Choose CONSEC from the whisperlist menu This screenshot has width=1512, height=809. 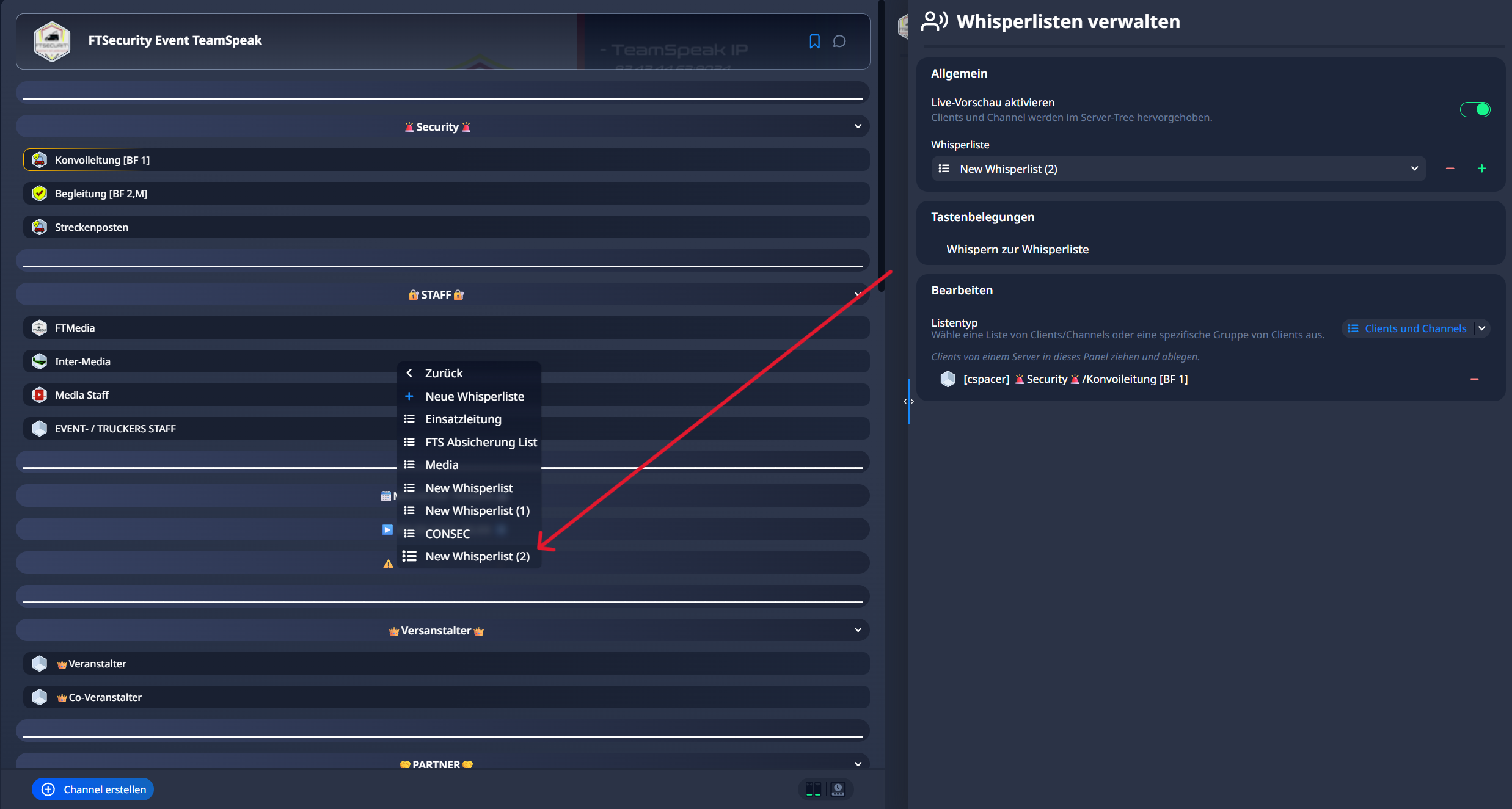pyautogui.click(x=447, y=534)
